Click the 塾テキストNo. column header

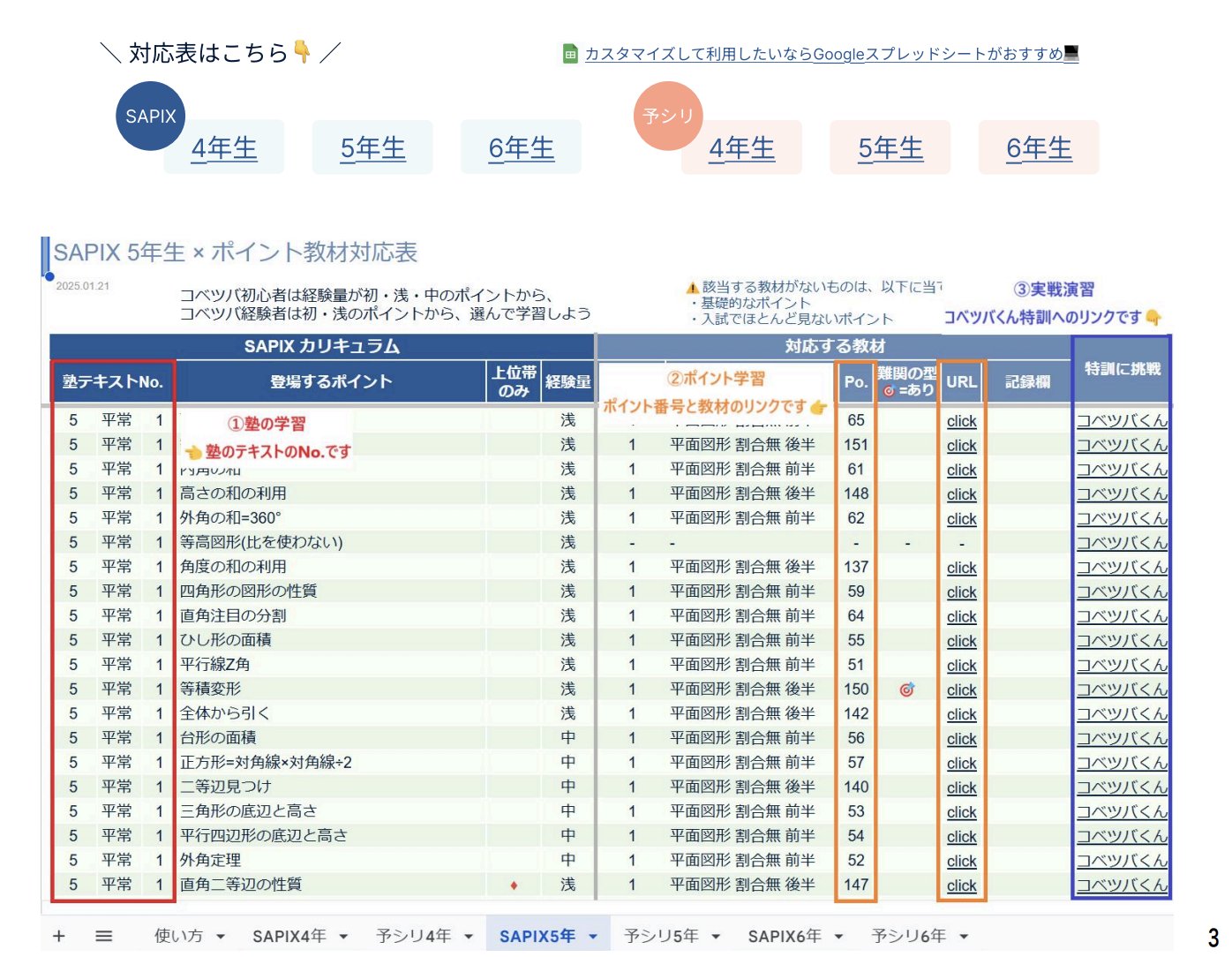(x=113, y=382)
